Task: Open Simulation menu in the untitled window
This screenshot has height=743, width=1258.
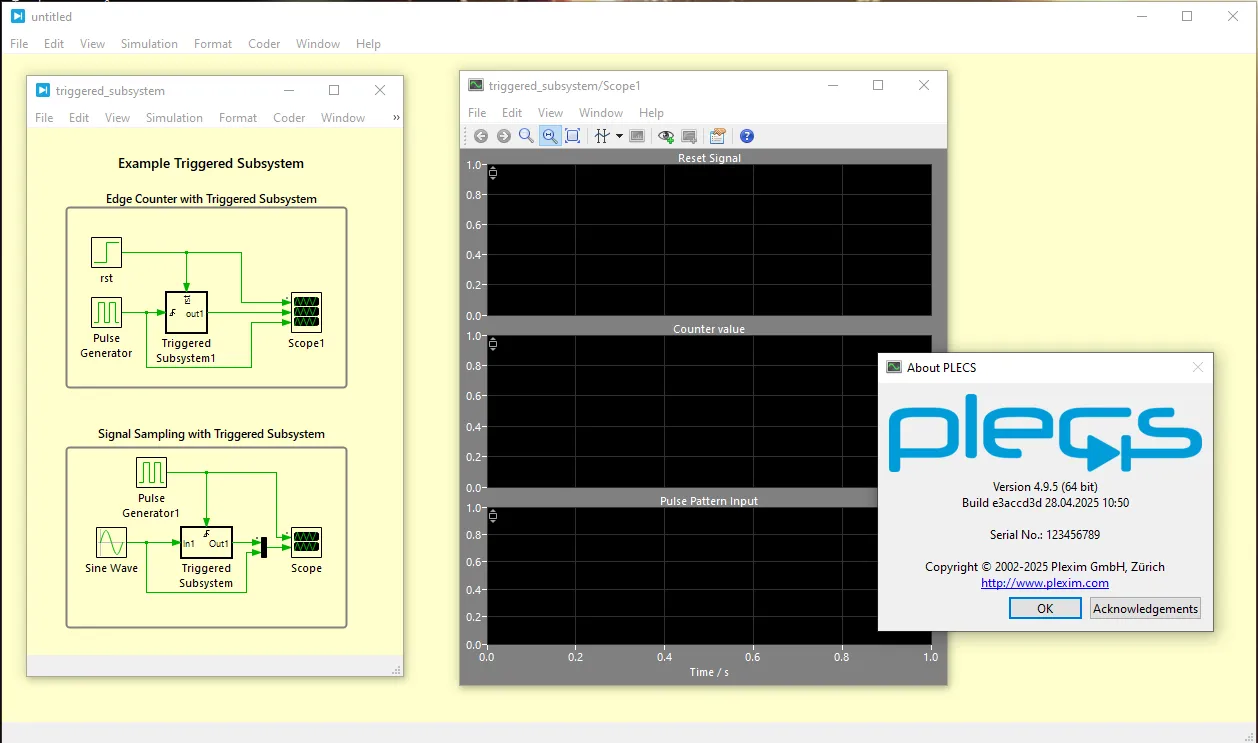Action: coord(149,44)
